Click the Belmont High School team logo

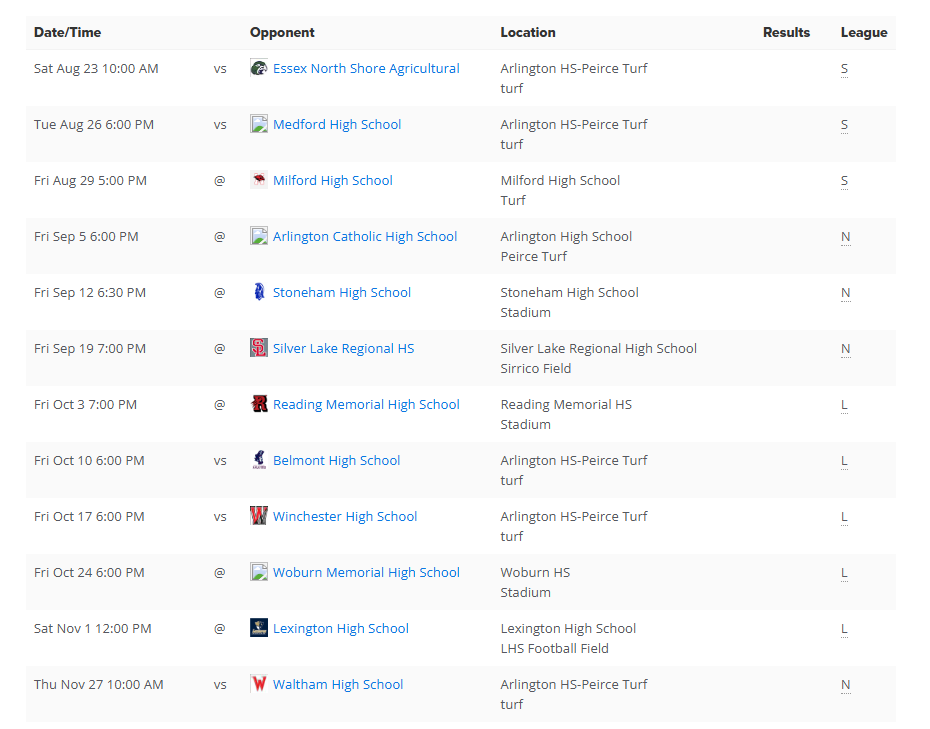259,460
